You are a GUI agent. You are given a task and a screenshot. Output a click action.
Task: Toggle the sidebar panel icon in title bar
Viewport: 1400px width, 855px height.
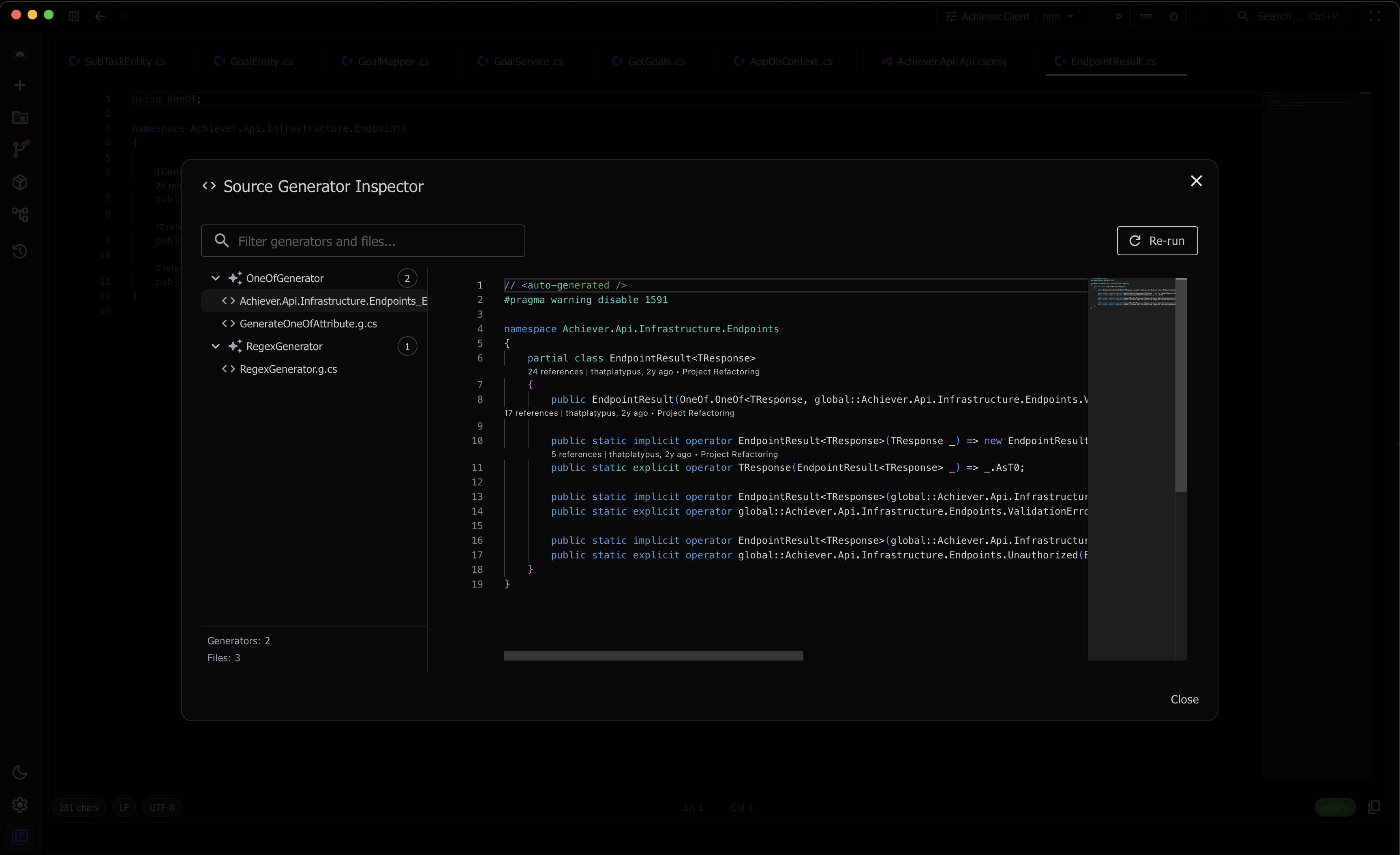(74, 17)
